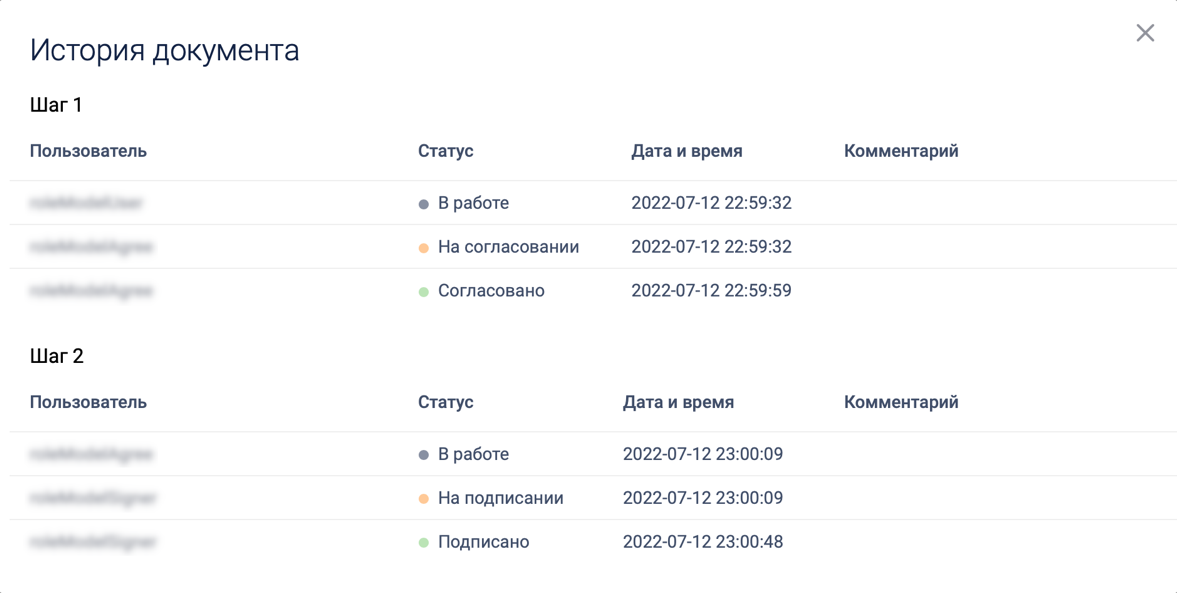Click orange dot beside На согласовании
The height and width of the screenshot is (593, 1177).
[x=424, y=248]
